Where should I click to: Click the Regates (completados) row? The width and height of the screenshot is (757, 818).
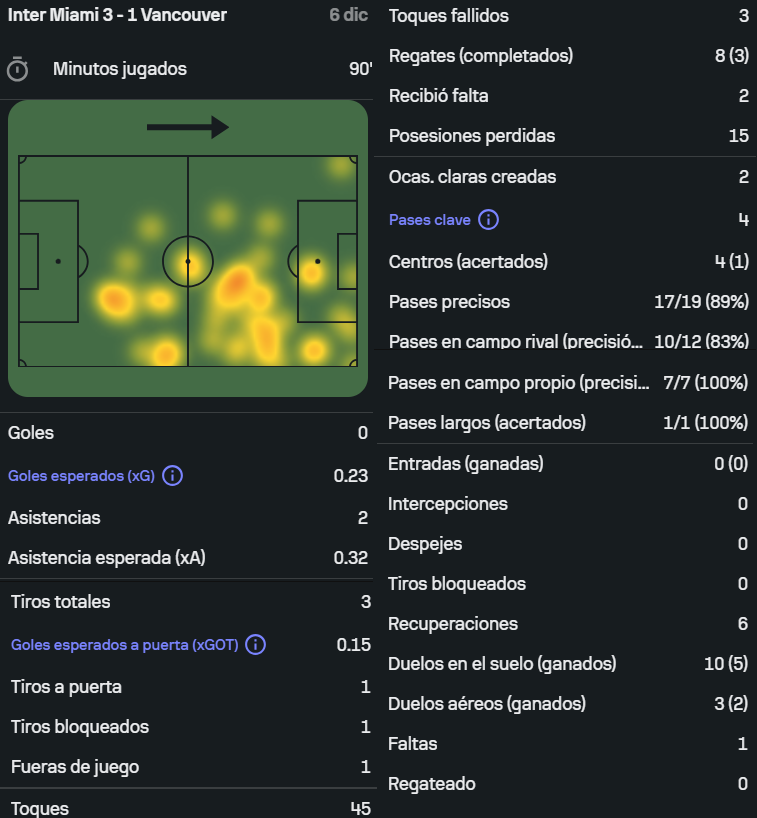click(x=567, y=56)
